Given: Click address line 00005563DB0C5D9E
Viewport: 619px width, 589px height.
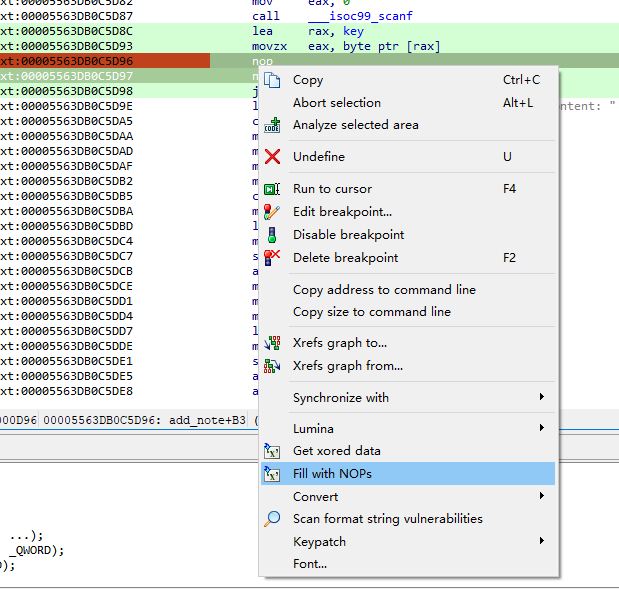Looking at the screenshot, I should pyautogui.click(x=66, y=106).
